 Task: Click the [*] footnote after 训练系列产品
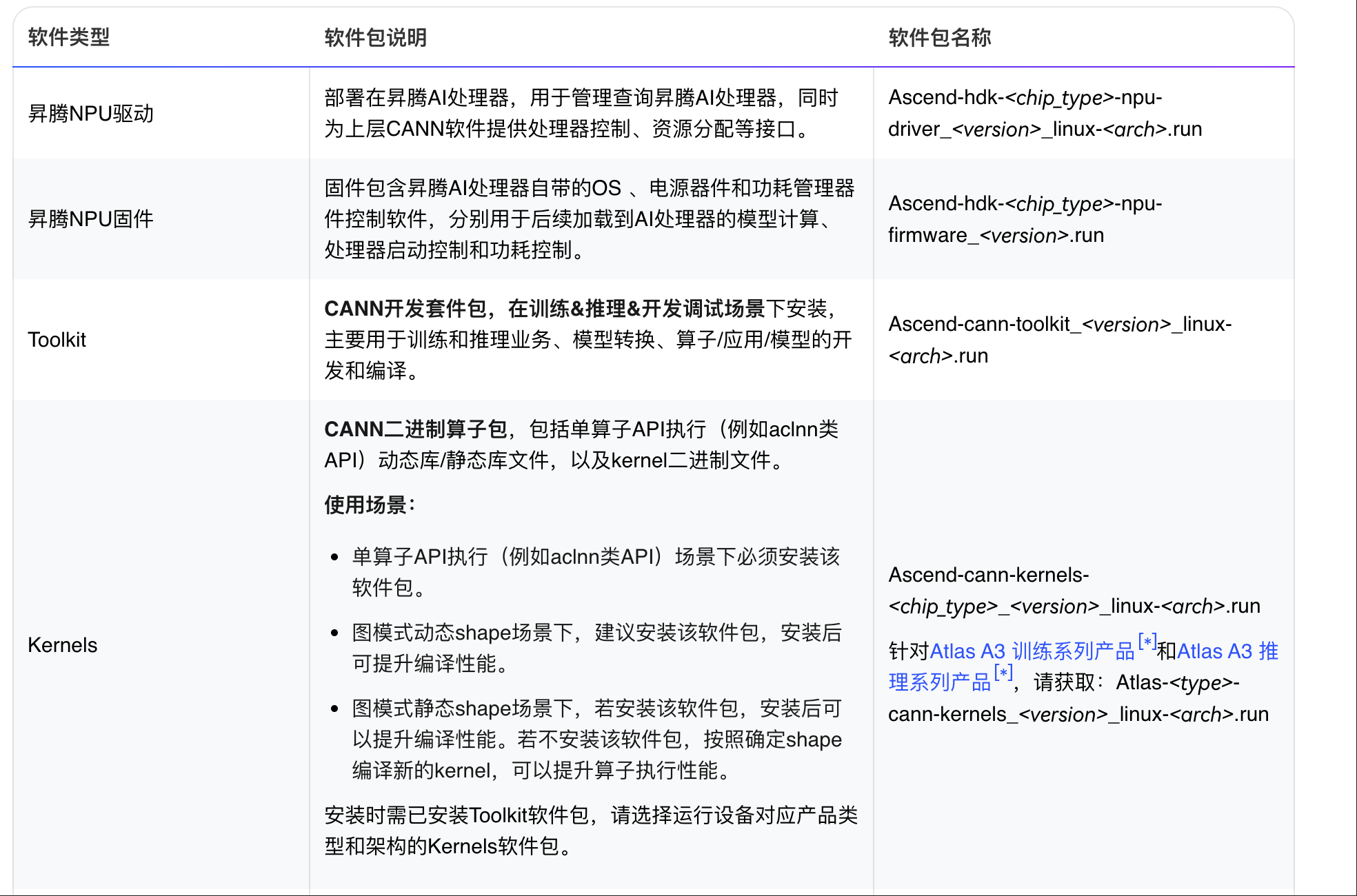[x=1146, y=643]
